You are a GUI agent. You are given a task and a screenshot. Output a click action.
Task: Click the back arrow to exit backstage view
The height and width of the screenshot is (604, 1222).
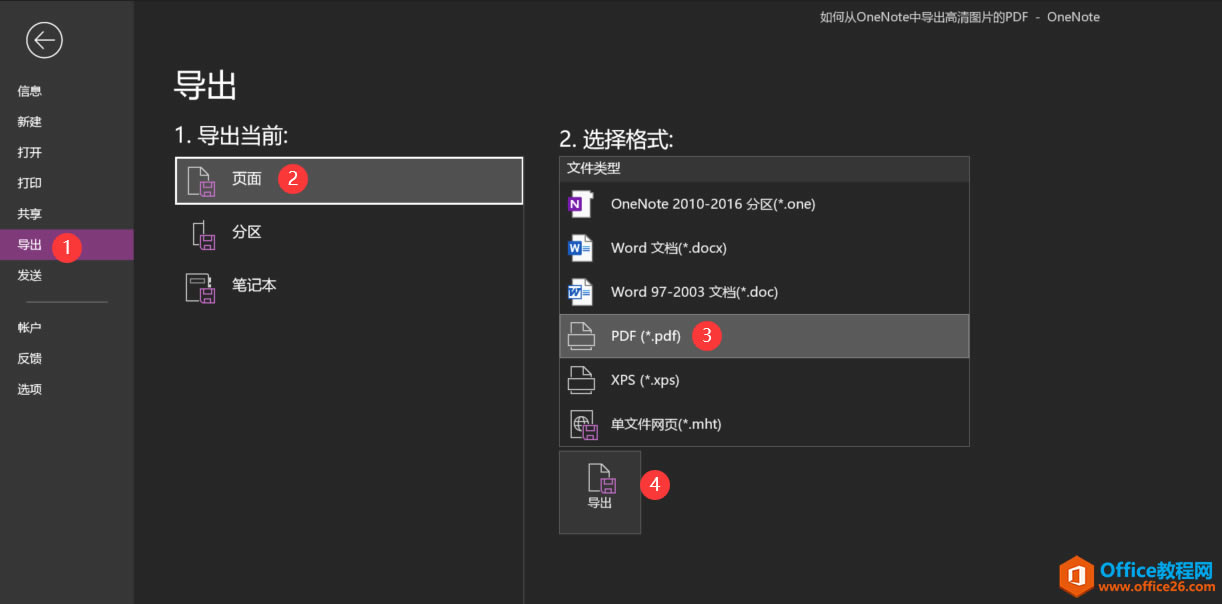point(44,40)
